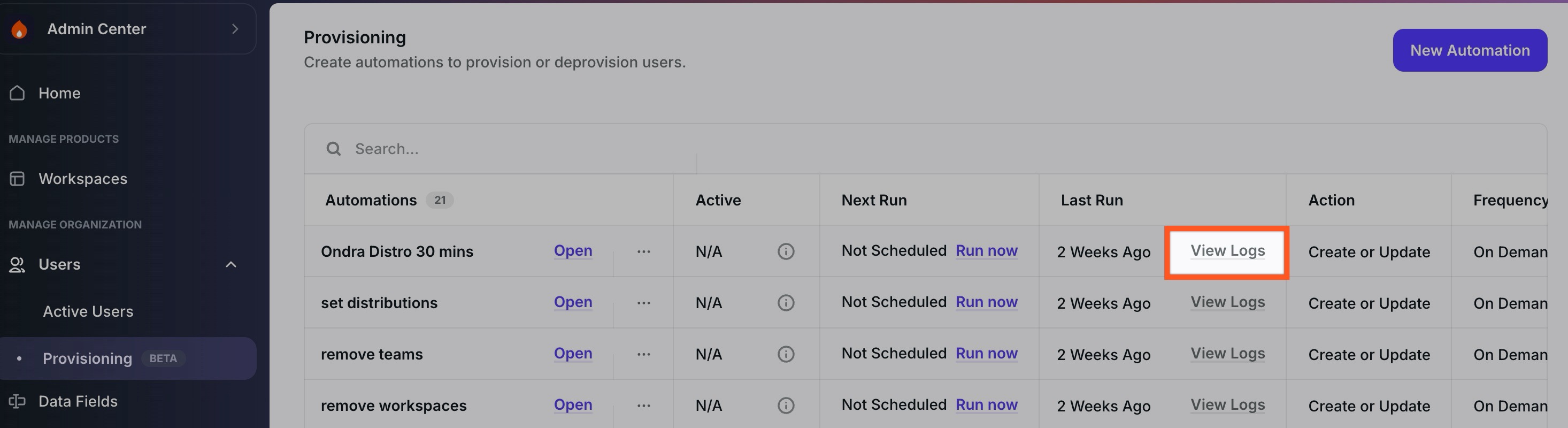Image resolution: width=1568 pixels, height=428 pixels.
Task: Open the remove workspaces automation
Action: (x=572, y=405)
